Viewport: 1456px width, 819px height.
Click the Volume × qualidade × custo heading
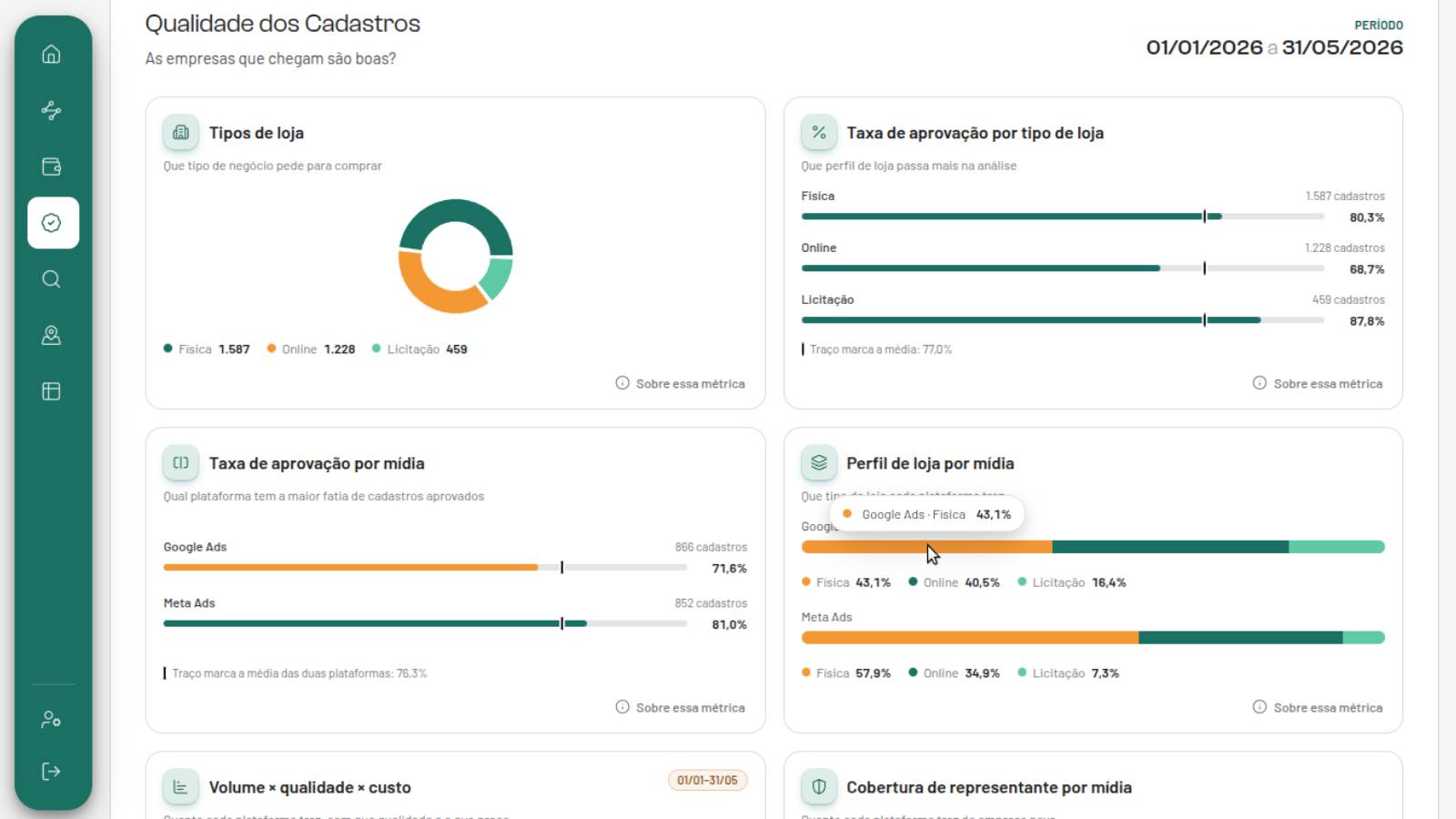click(x=310, y=788)
